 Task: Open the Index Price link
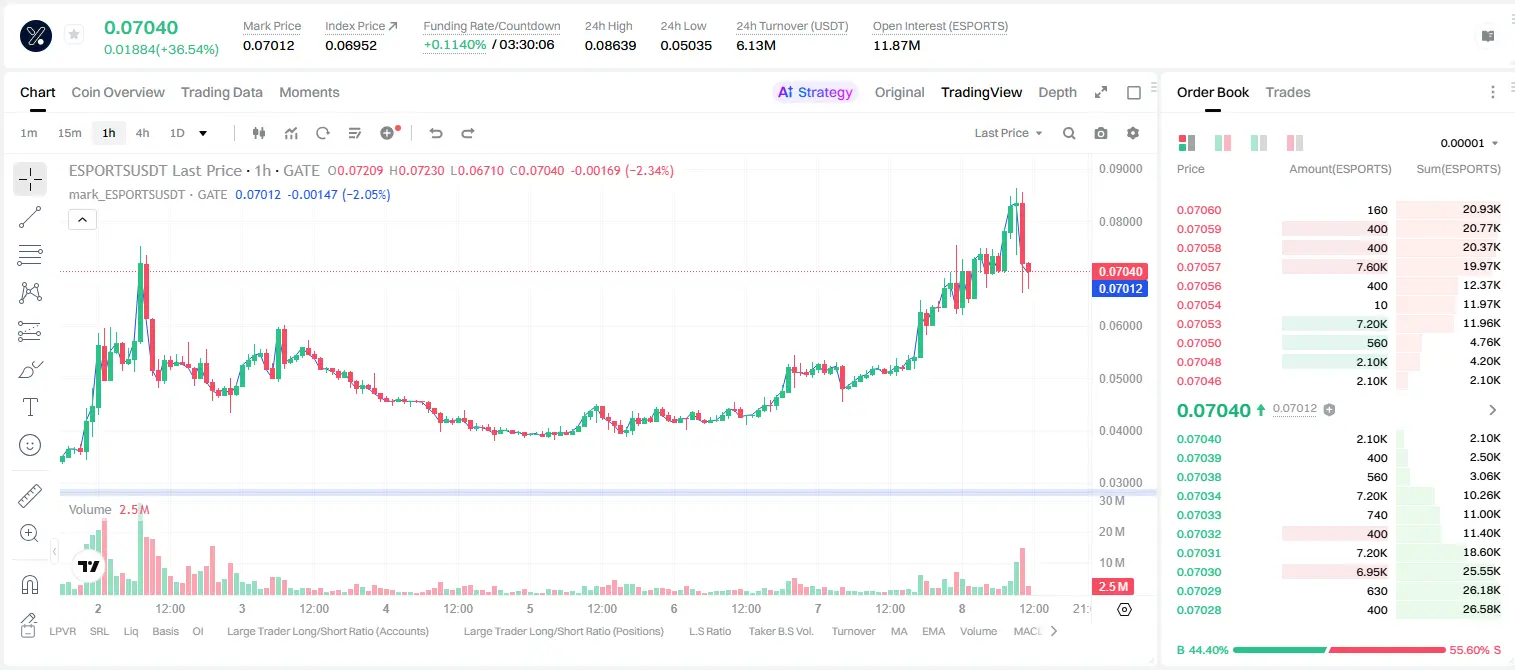(361, 25)
